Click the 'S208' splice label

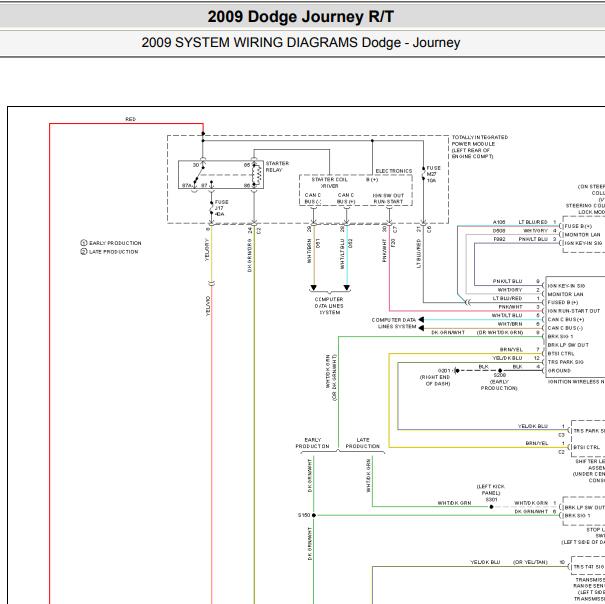(x=499, y=375)
